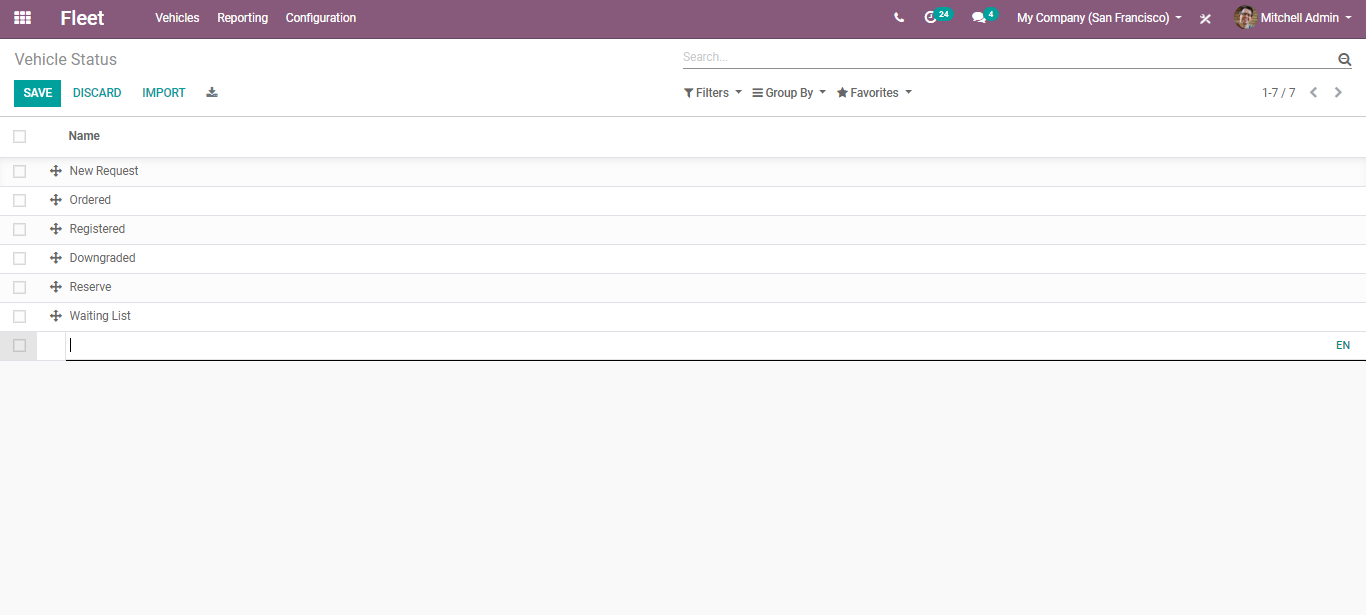Screen dimensions: 1366x615
Task: Open the Filters dropdown
Action: pyautogui.click(x=713, y=93)
